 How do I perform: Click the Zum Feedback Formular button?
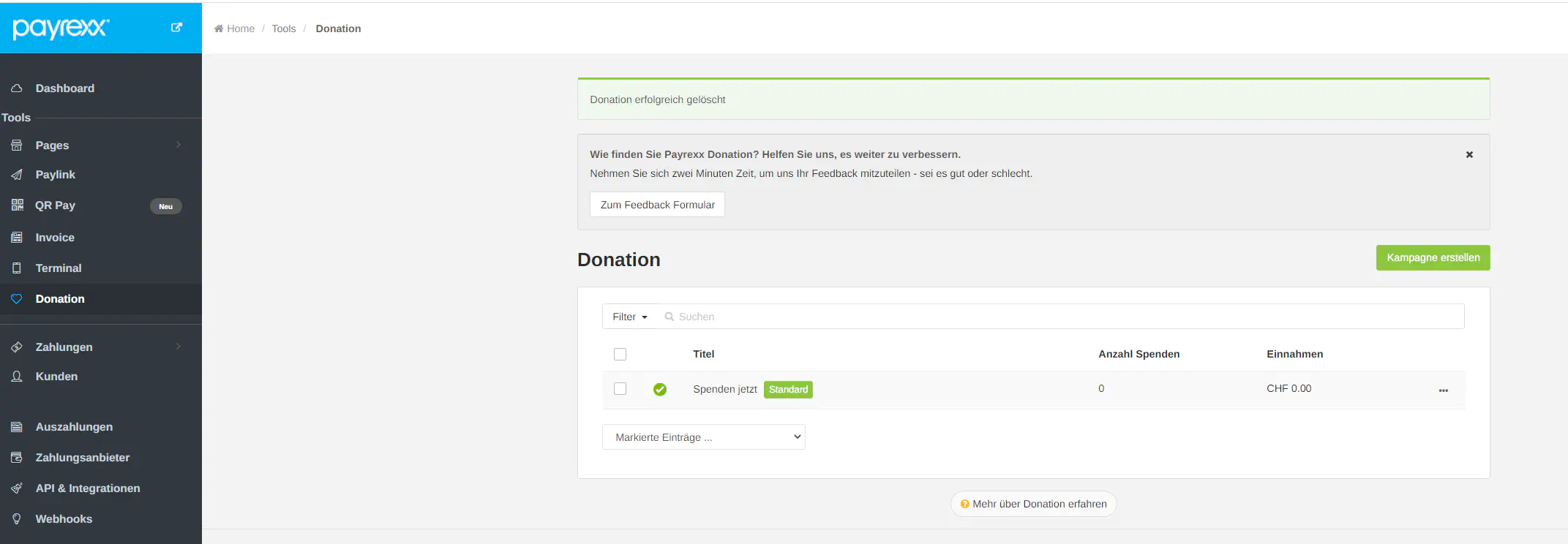click(657, 205)
